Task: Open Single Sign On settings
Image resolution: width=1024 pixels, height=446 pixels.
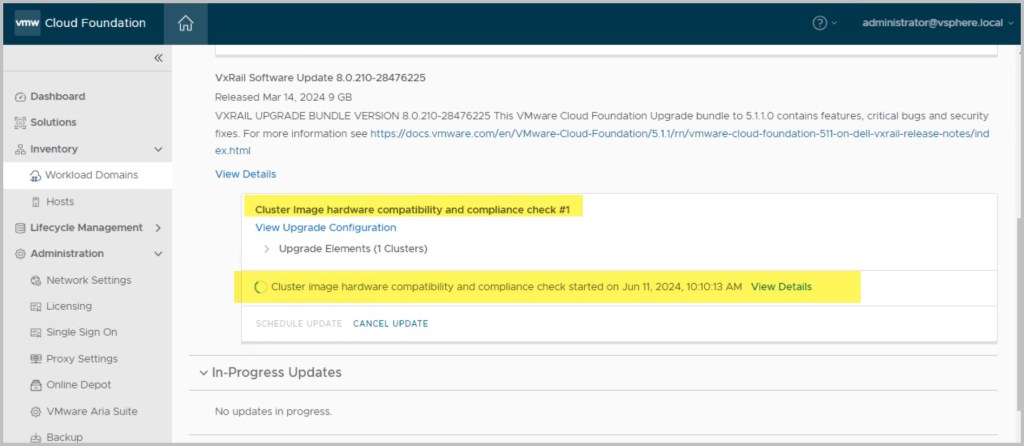Action: [81, 332]
